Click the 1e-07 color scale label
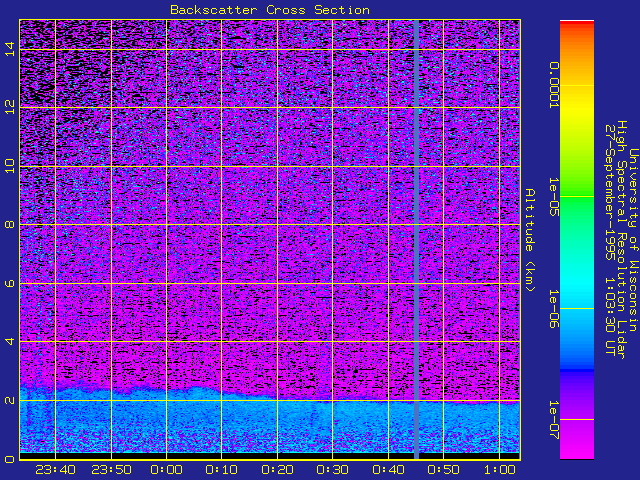The image size is (640, 480). point(553,420)
